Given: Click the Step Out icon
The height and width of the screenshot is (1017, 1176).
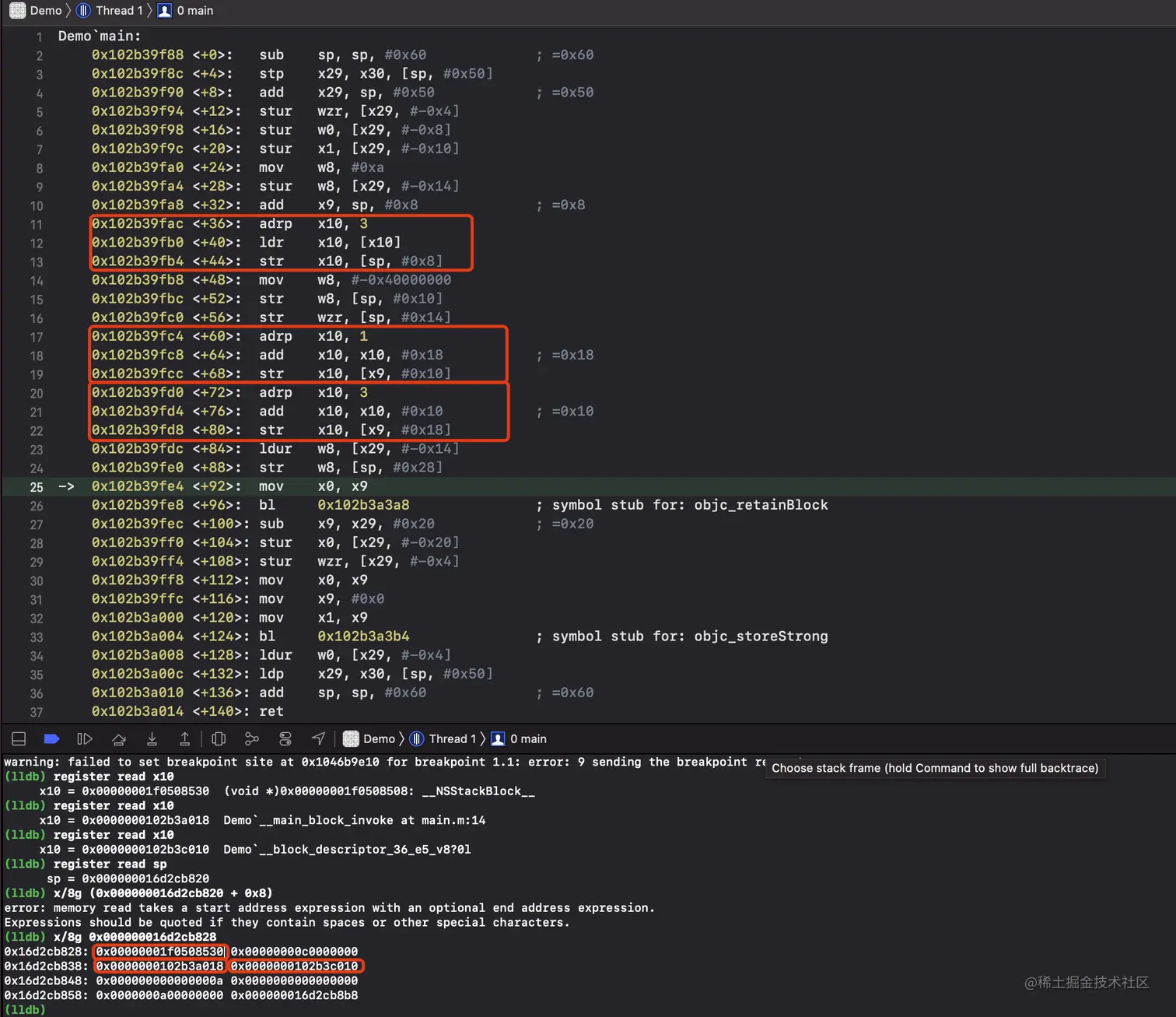Looking at the screenshot, I should [184, 738].
